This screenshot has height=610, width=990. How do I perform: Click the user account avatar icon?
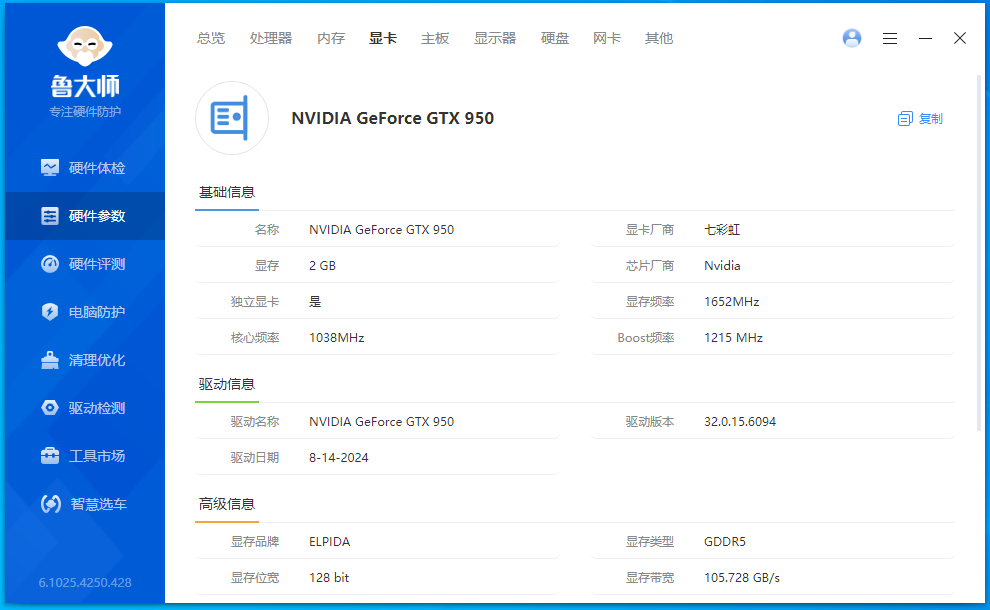(852, 39)
